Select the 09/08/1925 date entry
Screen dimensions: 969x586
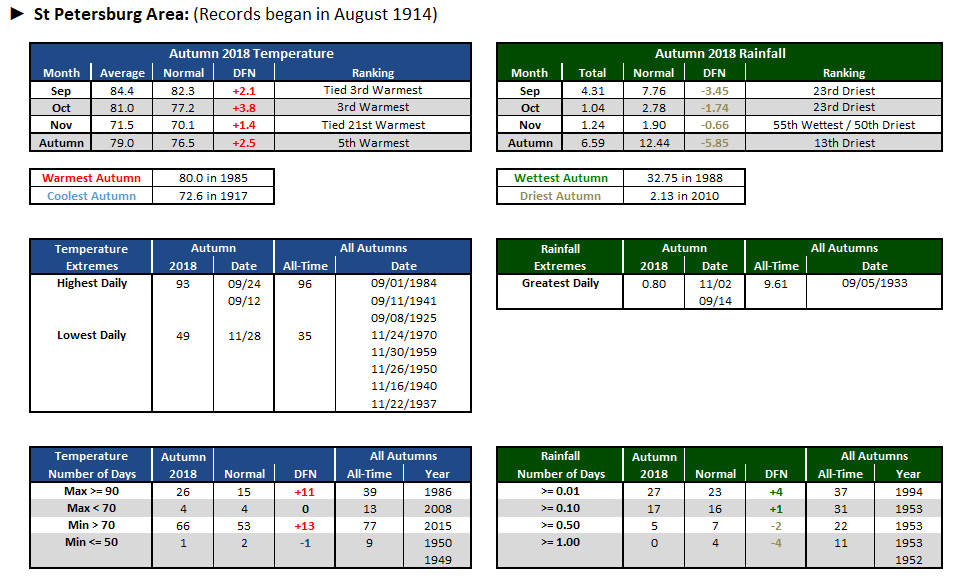point(404,318)
